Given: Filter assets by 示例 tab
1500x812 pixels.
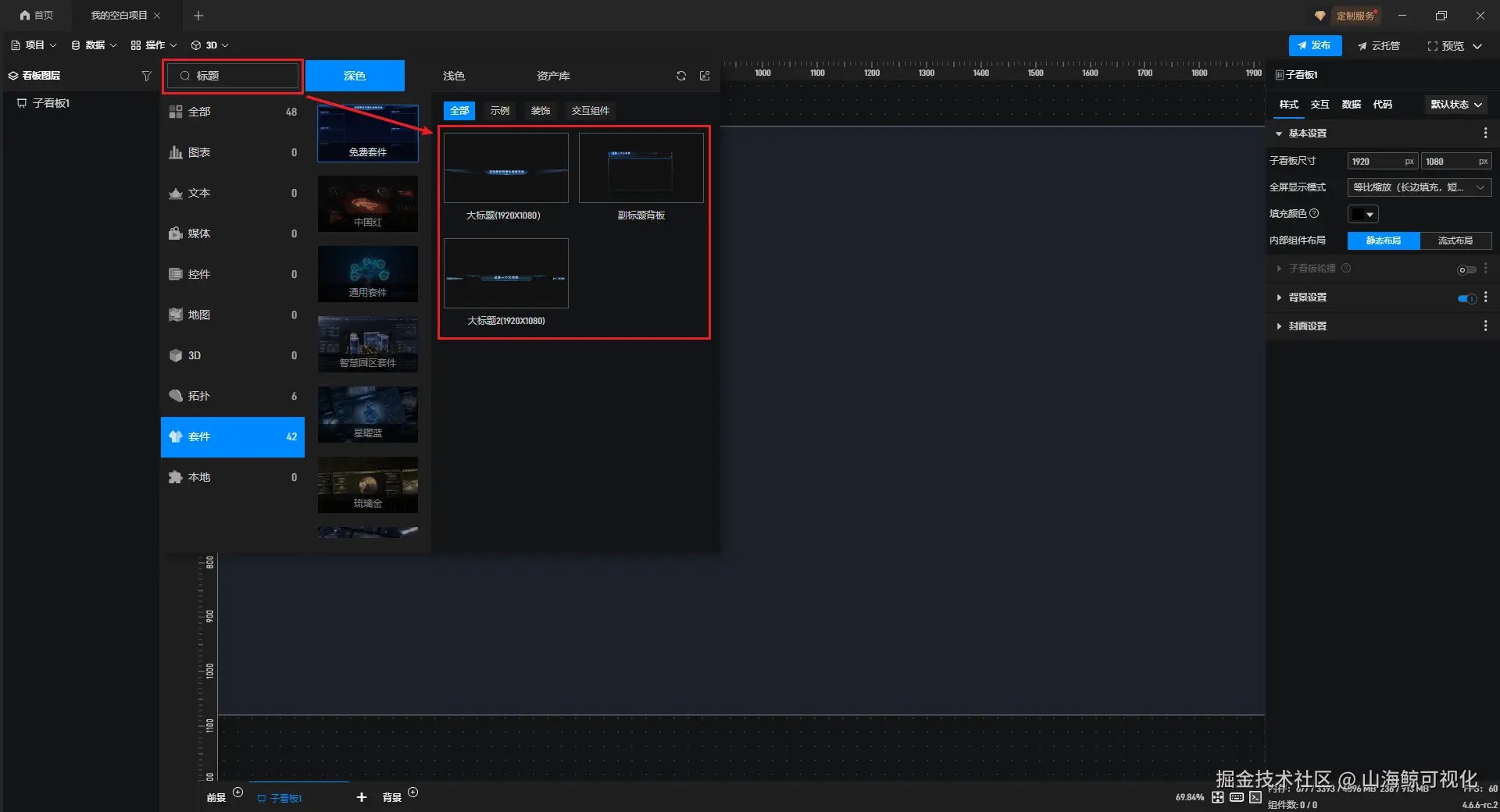Looking at the screenshot, I should pos(500,111).
